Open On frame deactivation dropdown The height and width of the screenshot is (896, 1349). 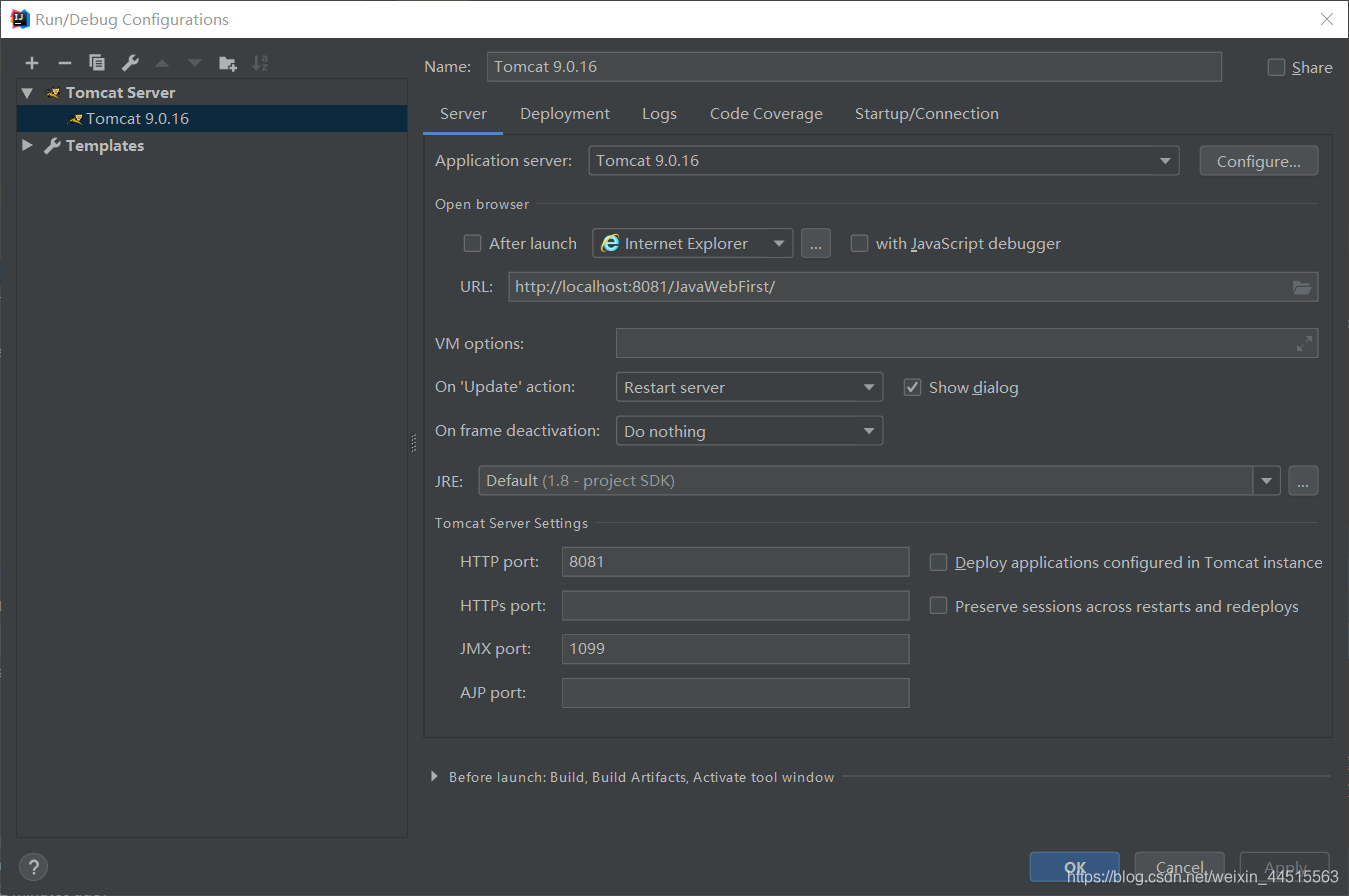(750, 431)
